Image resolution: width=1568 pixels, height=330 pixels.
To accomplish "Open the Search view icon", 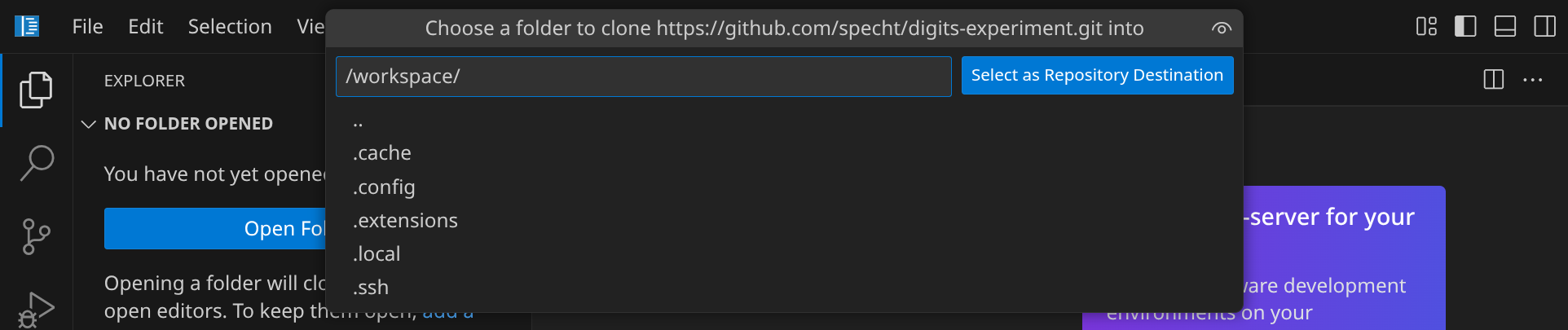I will pyautogui.click(x=36, y=163).
